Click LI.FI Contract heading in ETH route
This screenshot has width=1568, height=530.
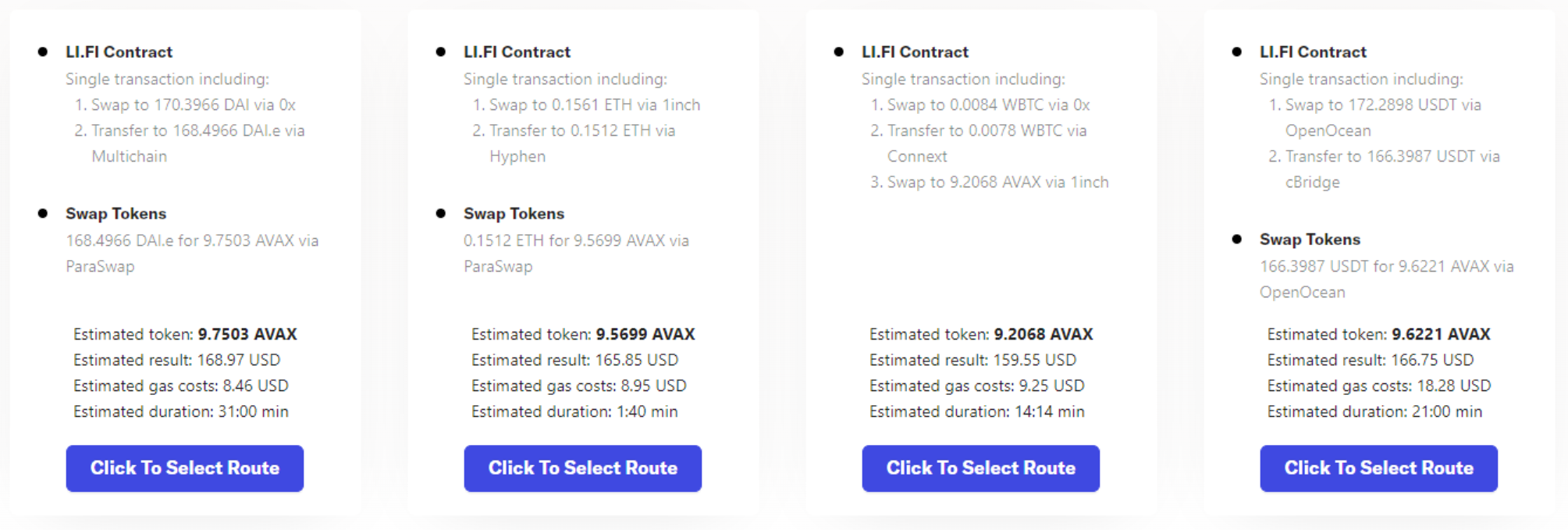[x=517, y=52]
